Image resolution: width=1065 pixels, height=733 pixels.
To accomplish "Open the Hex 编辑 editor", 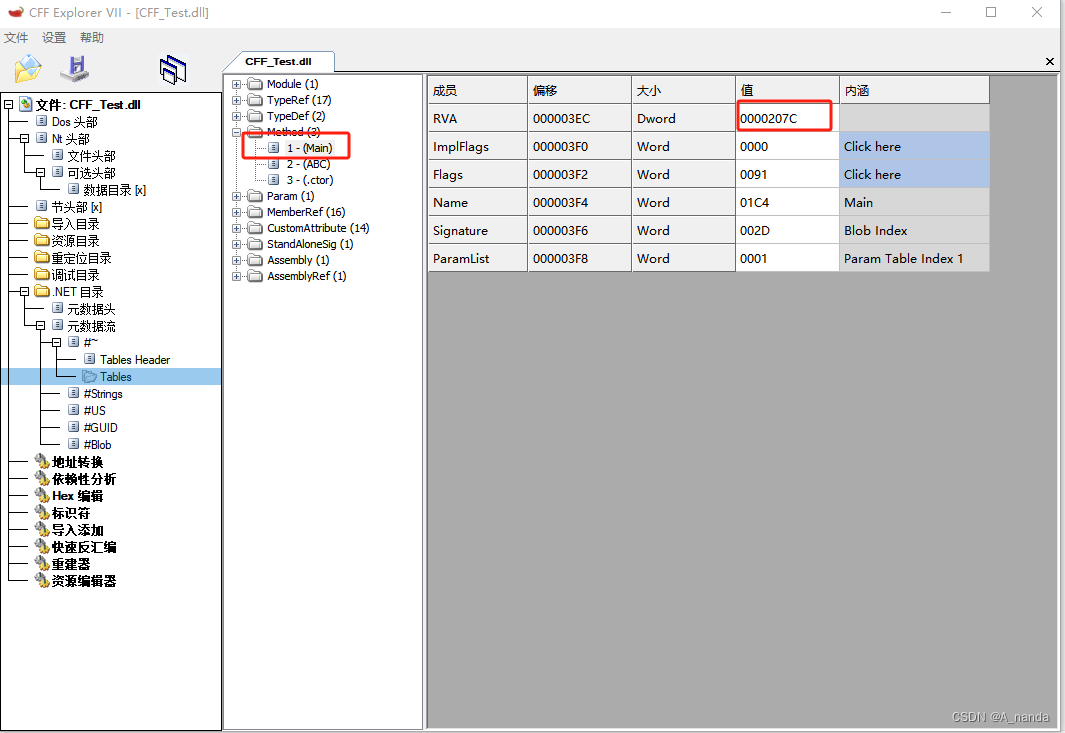I will (x=75, y=496).
